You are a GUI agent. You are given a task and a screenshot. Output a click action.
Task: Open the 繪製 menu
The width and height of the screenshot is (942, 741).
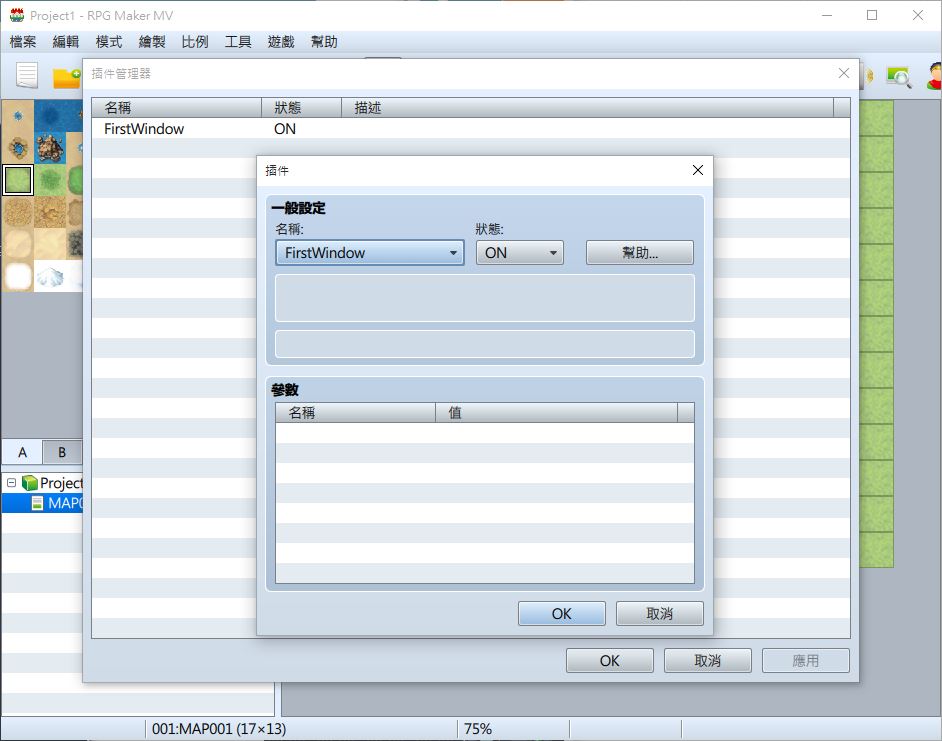click(152, 41)
